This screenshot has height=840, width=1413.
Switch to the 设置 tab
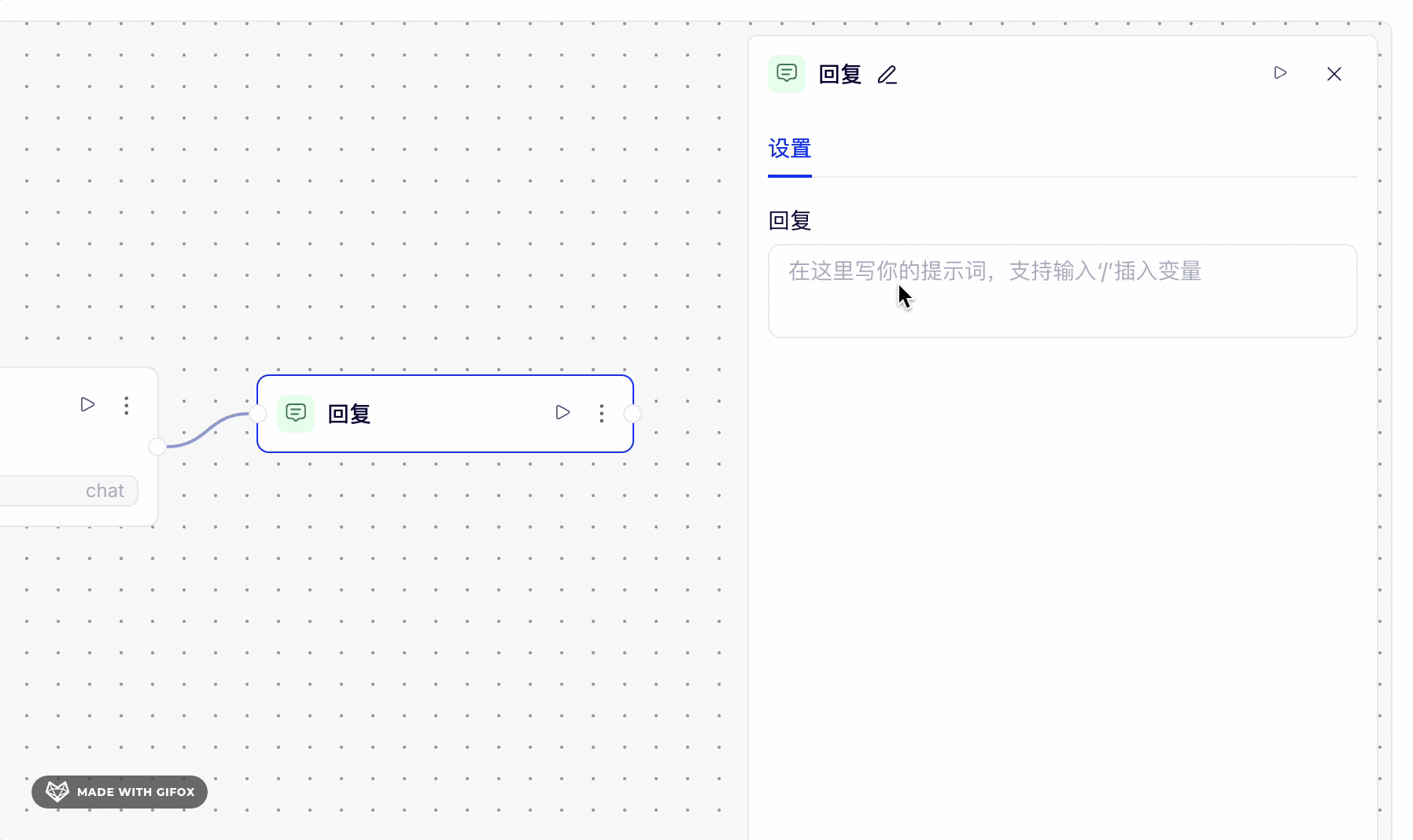click(789, 149)
